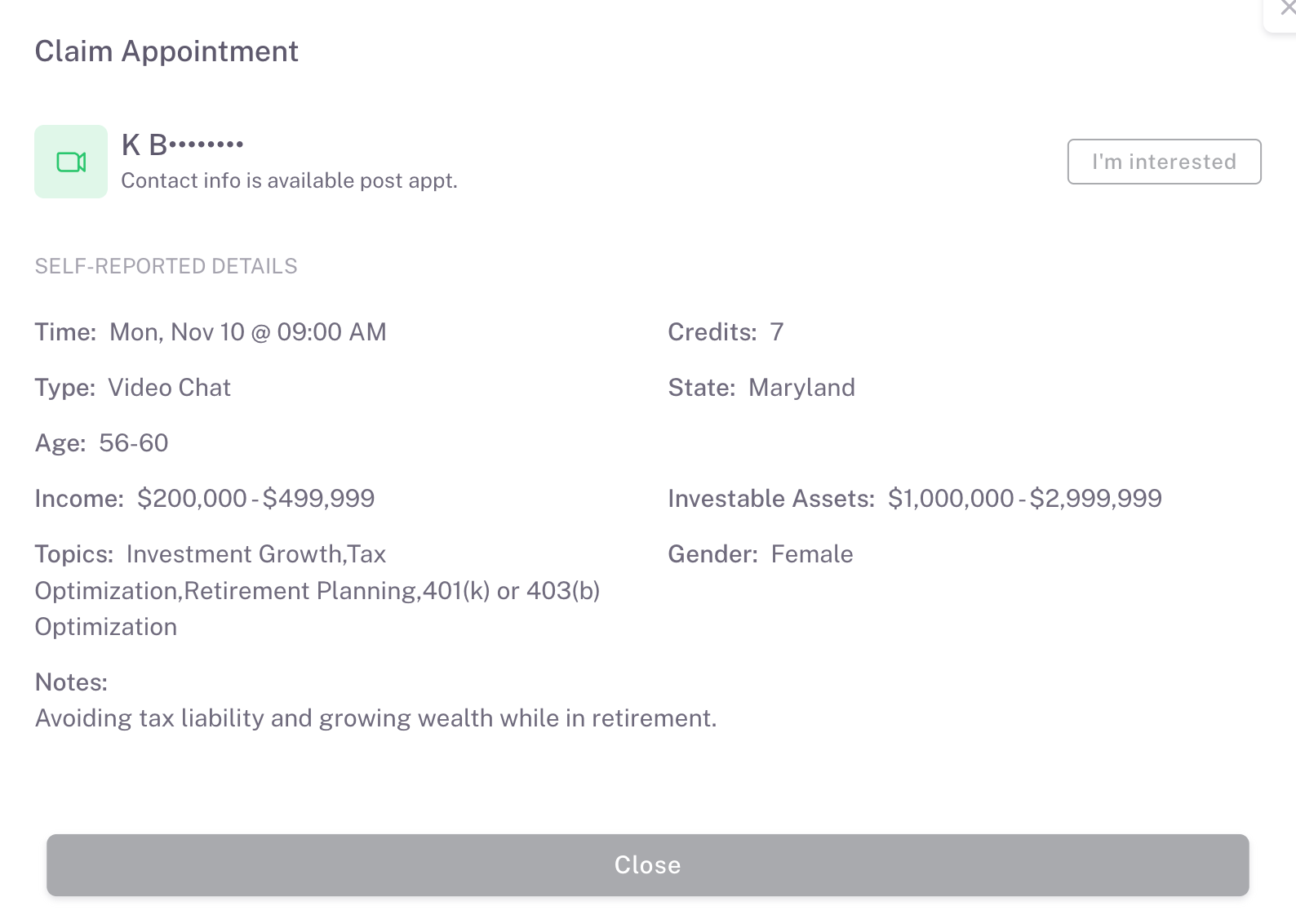Click the income range $200,000 - $499,999

pos(255,499)
